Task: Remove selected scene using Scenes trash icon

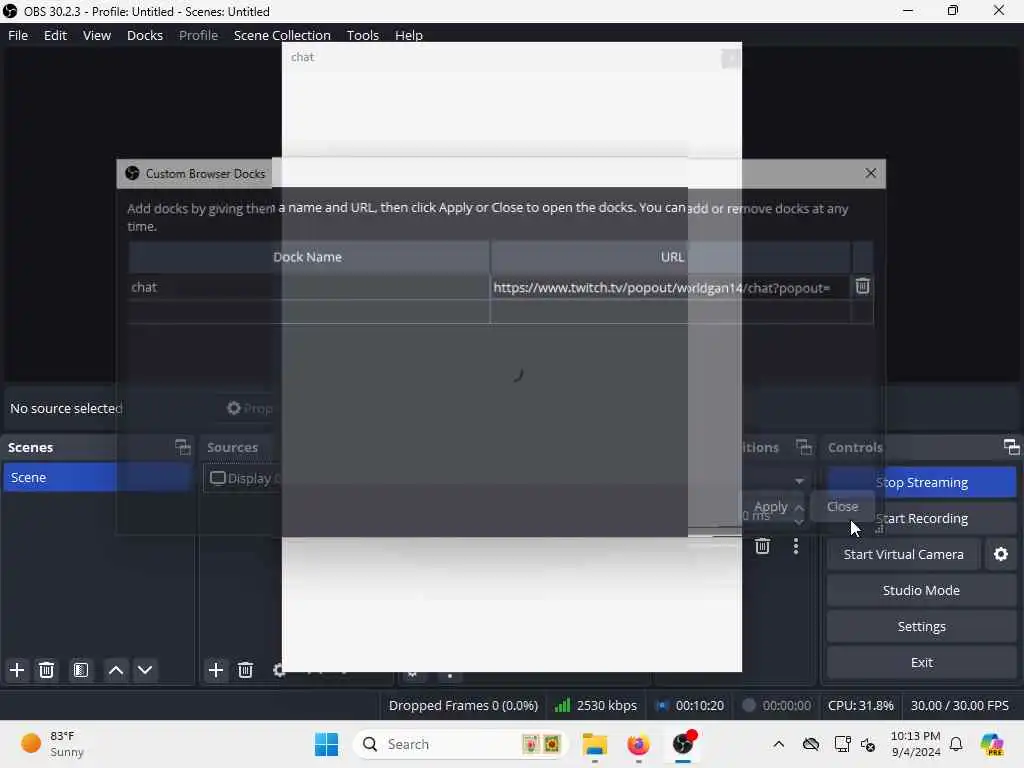Action: click(46, 670)
